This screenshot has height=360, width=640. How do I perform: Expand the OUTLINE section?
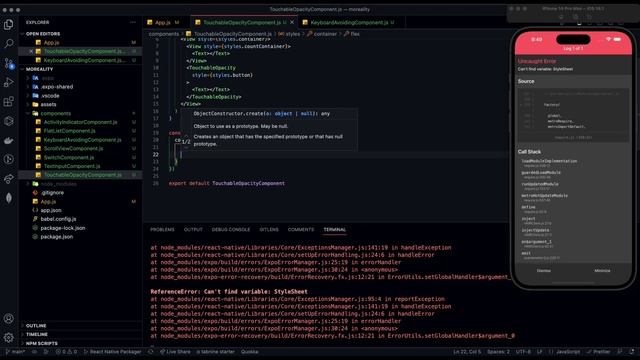coord(36,326)
